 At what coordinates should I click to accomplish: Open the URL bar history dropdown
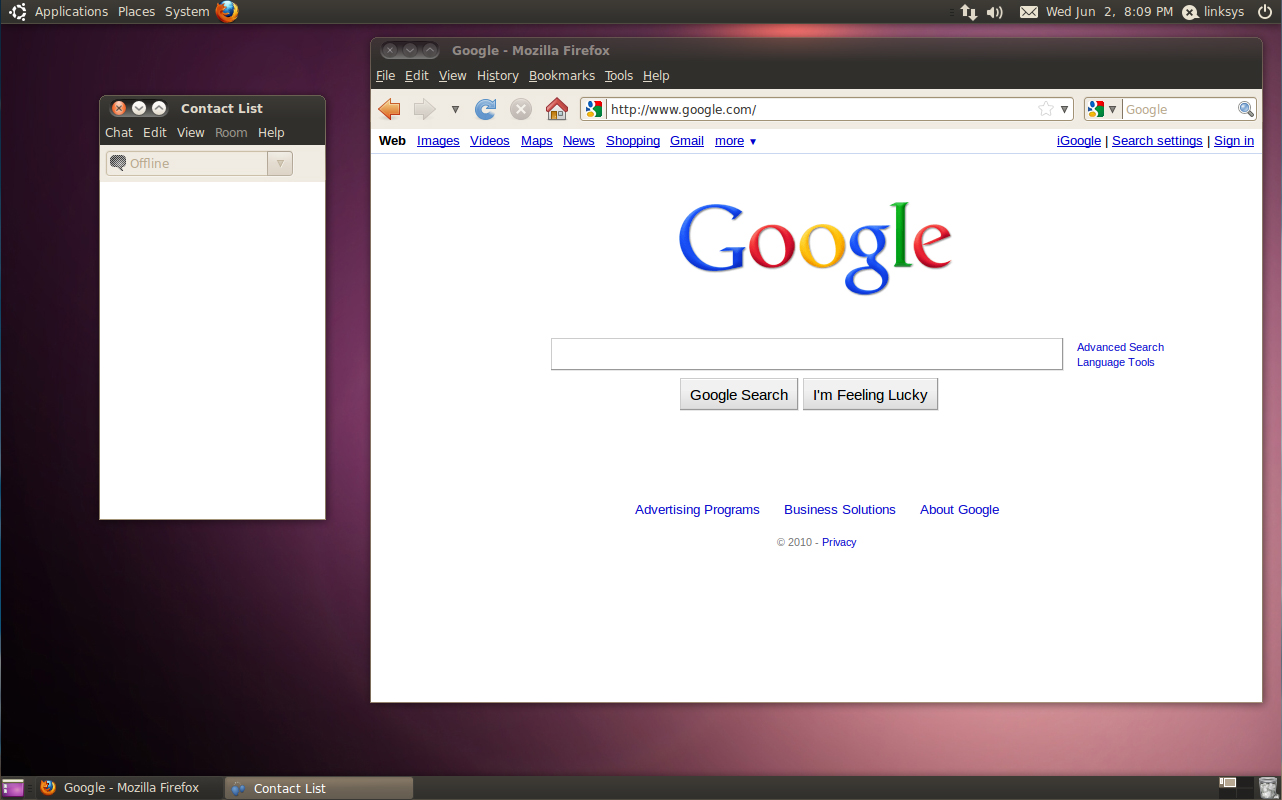pos(1065,109)
